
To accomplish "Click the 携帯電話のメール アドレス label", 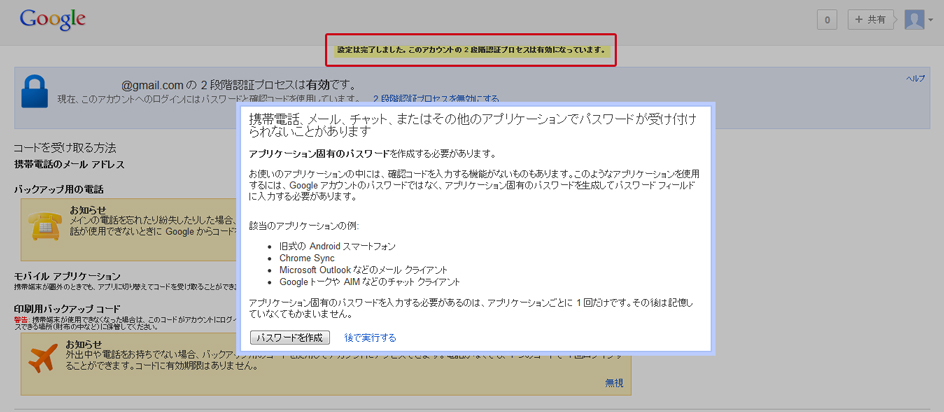I will (x=69, y=164).
